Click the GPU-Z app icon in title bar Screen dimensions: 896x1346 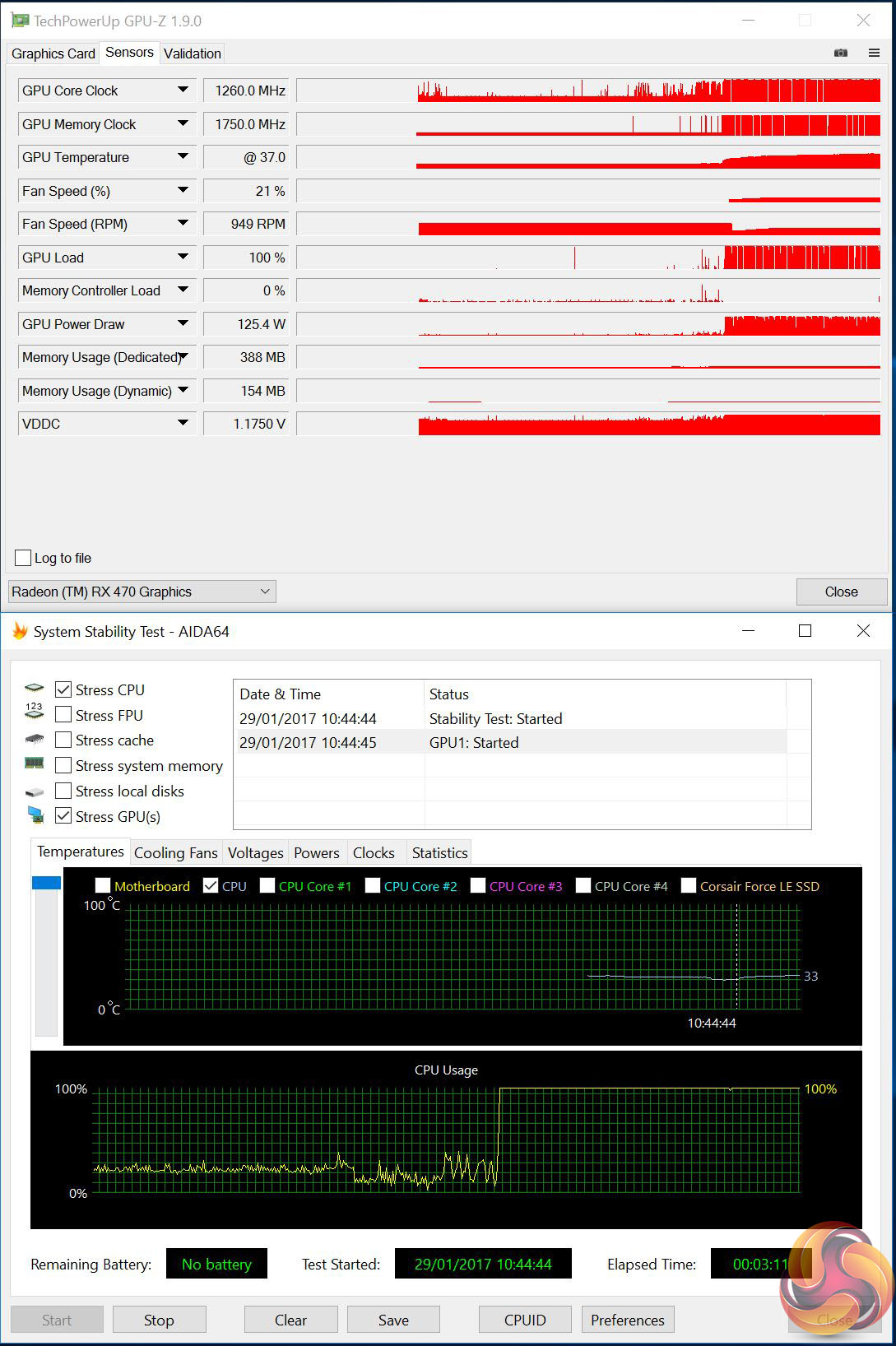pos(20,21)
